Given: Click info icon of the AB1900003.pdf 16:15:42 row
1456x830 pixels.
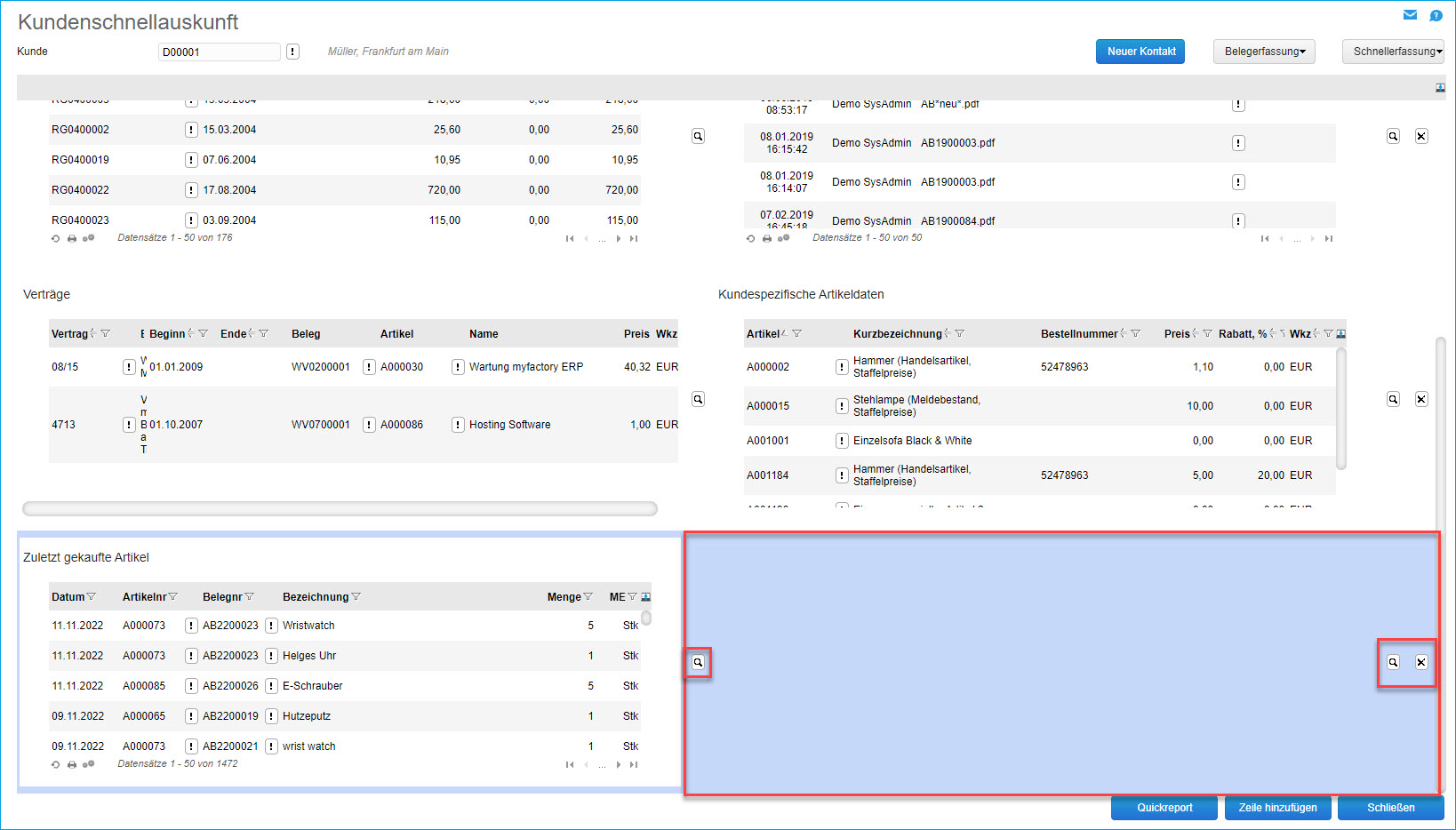Looking at the screenshot, I should point(1238,143).
